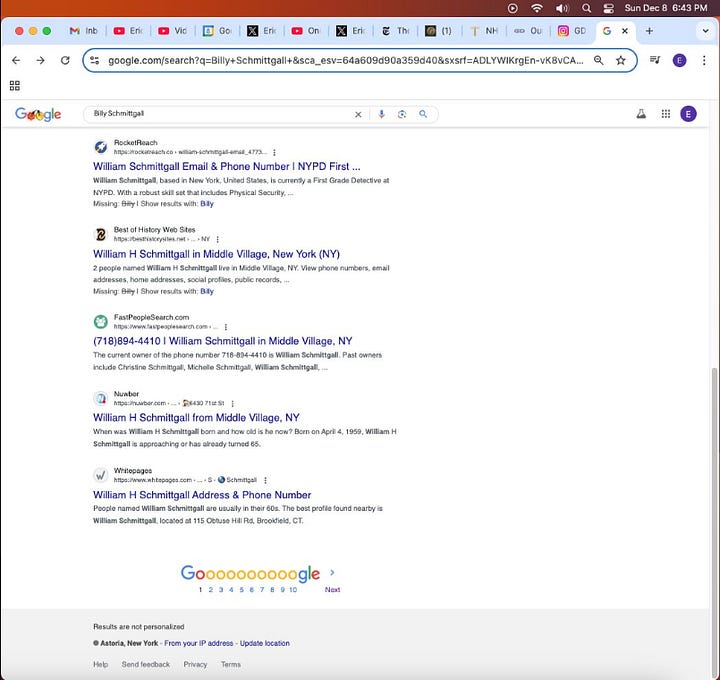Open site information icon in address bar
The image size is (720, 680).
(x=95, y=60)
